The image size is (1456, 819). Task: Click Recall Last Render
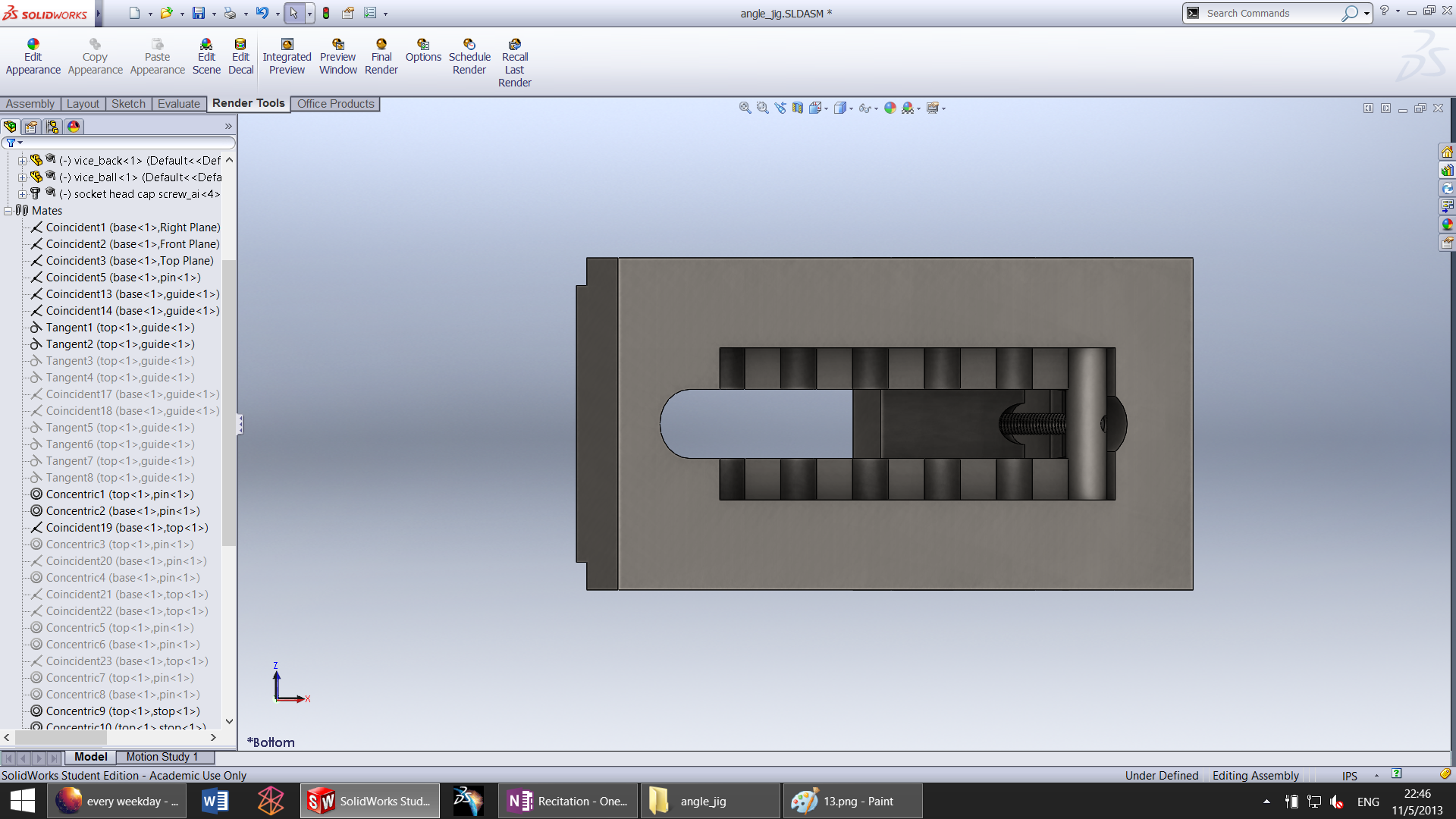[x=514, y=63]
